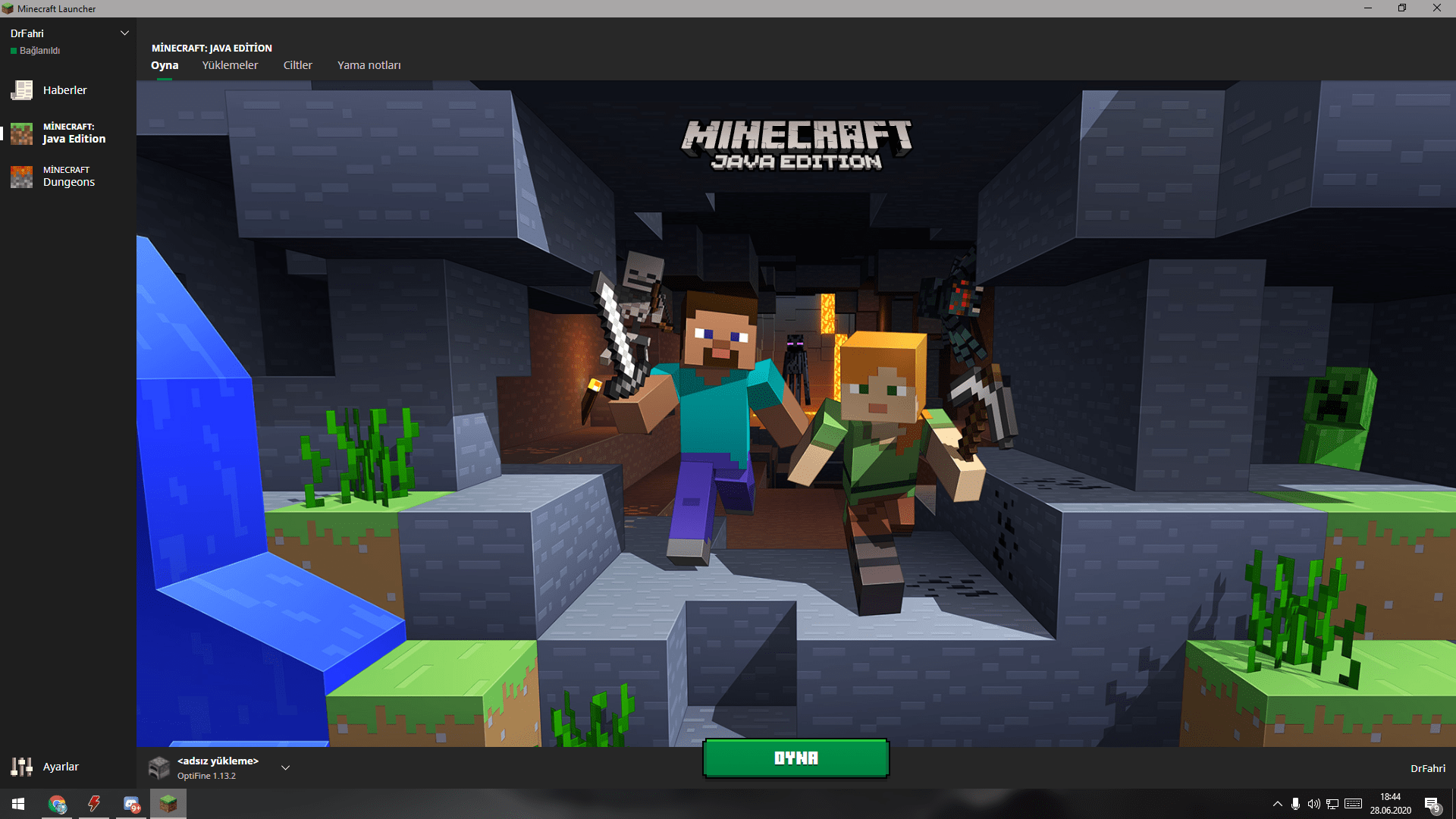
Task: Open Chrome from the taskbar
Action: [57, 804]
